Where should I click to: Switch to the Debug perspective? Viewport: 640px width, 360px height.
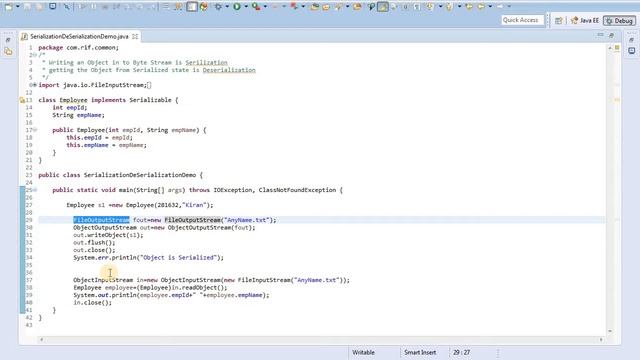(x=619, y=20)
